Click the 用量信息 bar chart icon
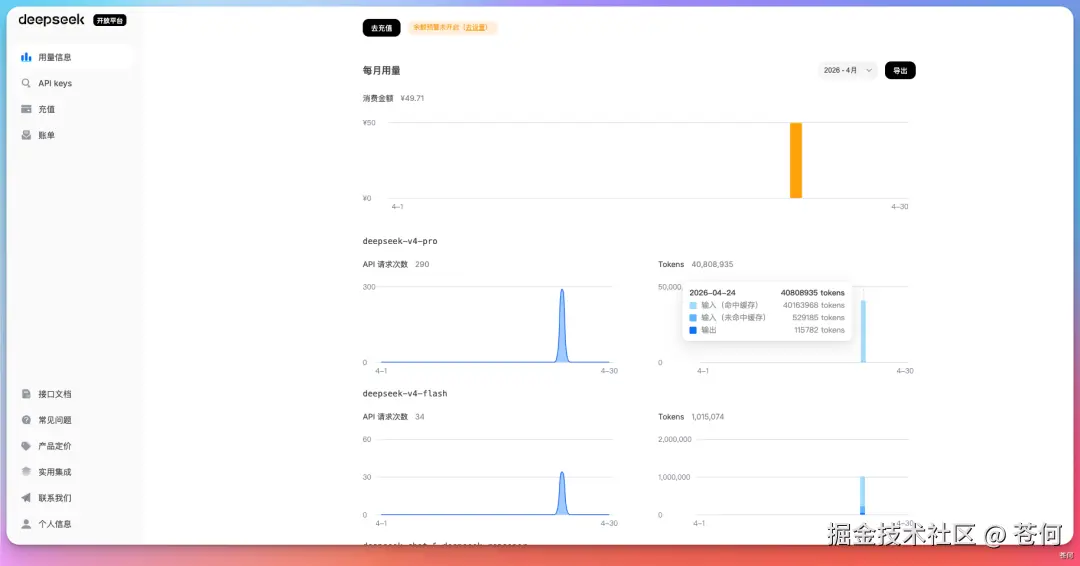The height and width of the screenshot is (566, 1080). point(26,57)
